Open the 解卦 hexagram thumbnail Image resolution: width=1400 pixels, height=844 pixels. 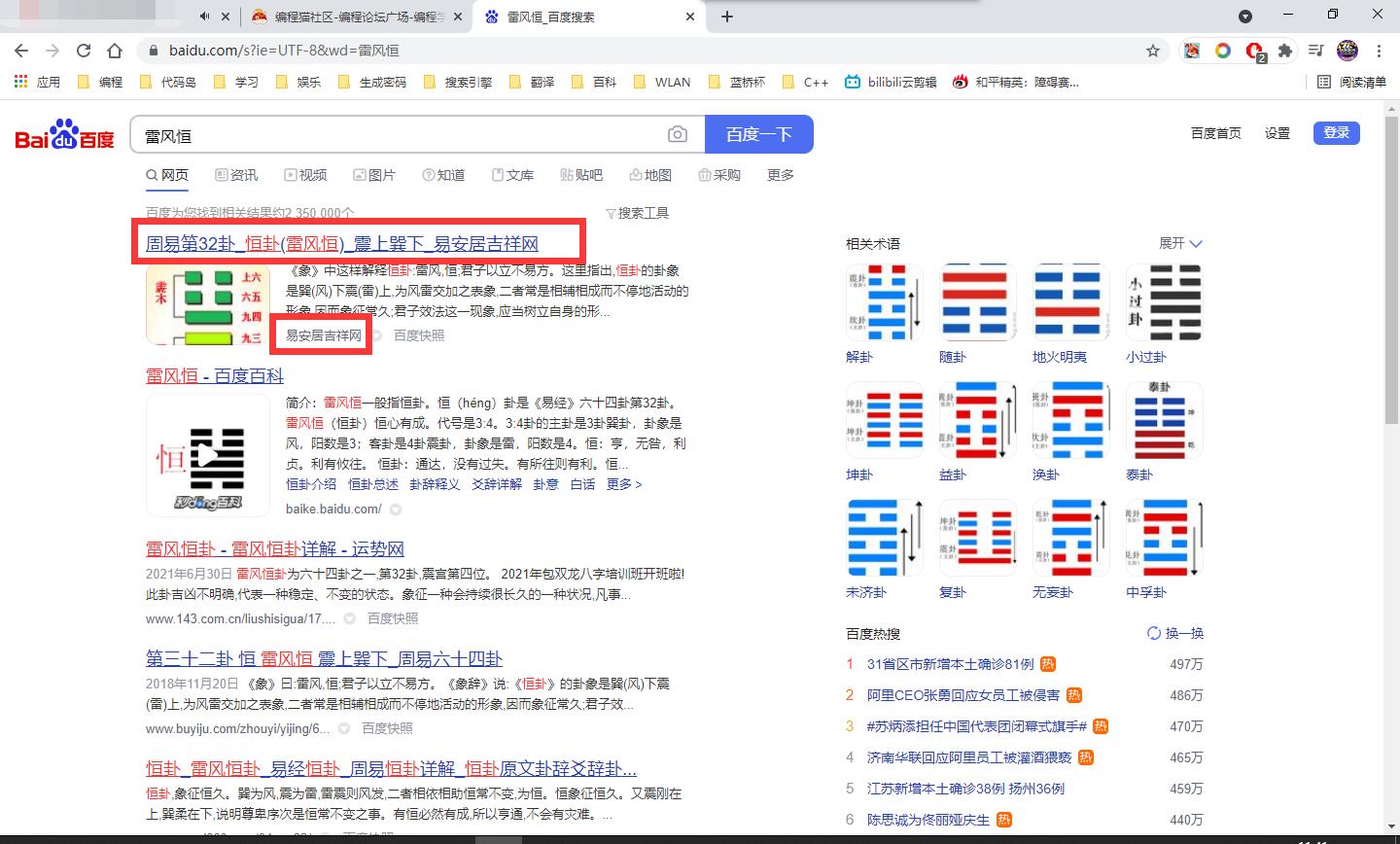click(884, 302)
